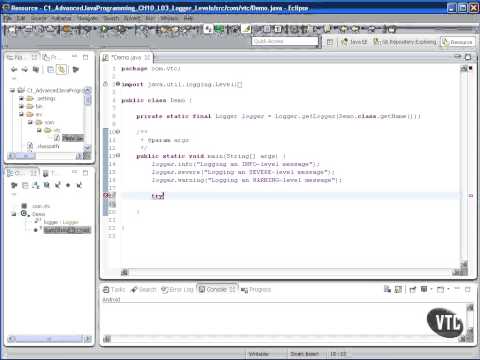Minimize the outline panel
Image resolution: width=480 pixels, height=360 pixels.
[x=75, y=172]
